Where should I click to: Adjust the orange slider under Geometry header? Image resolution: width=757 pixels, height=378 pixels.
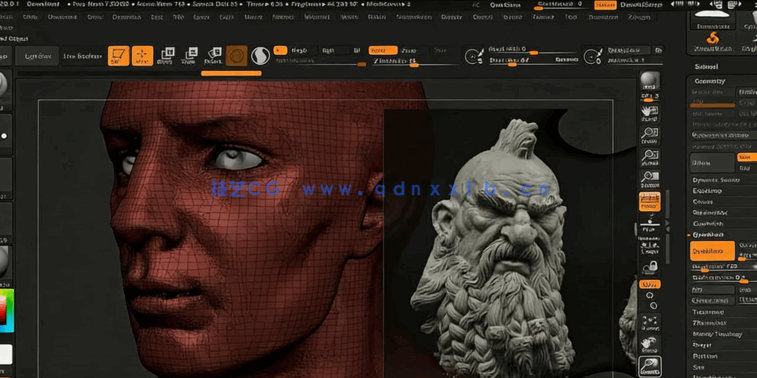point(712,105)
